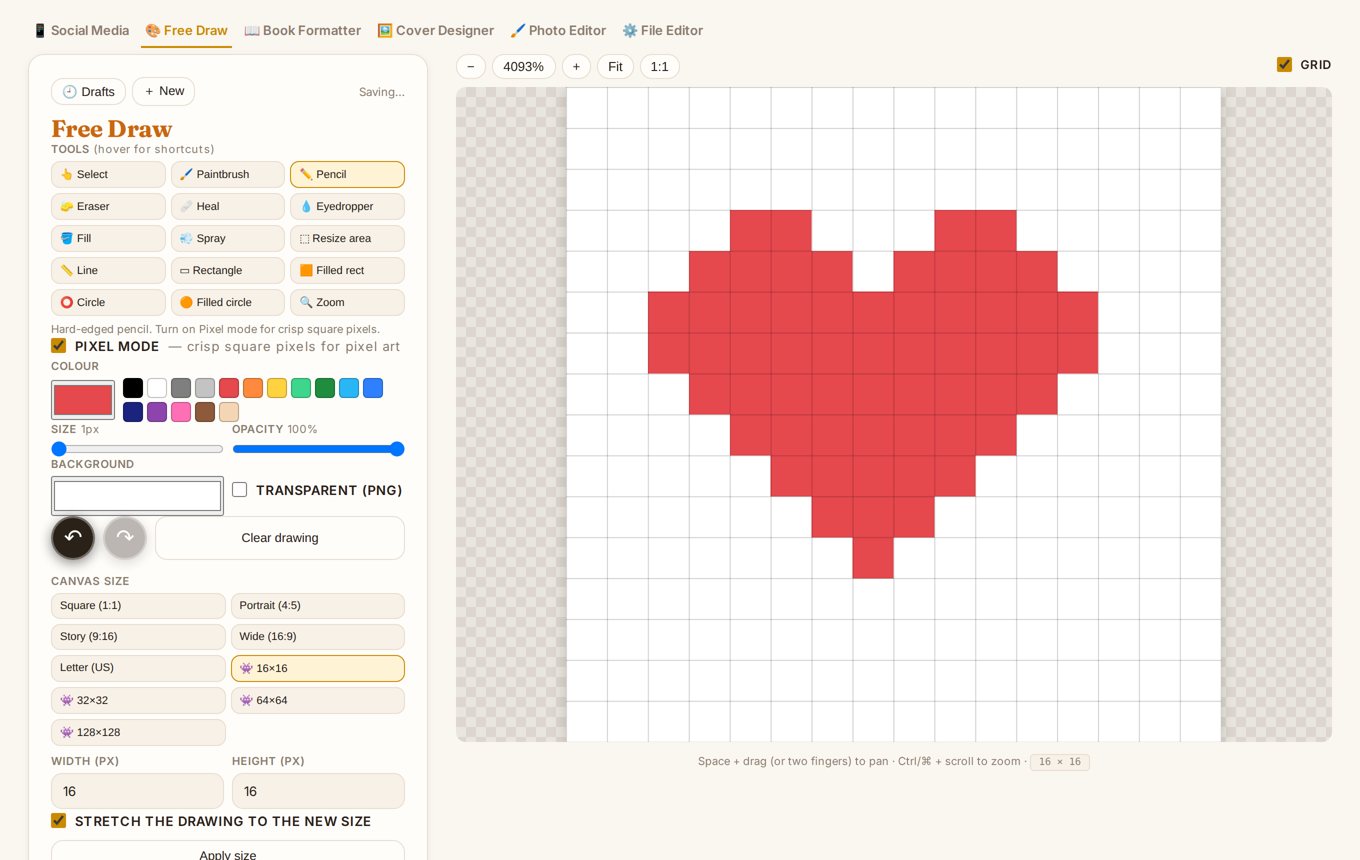Pick the Paintbrush tool

(x=228, y=174)
